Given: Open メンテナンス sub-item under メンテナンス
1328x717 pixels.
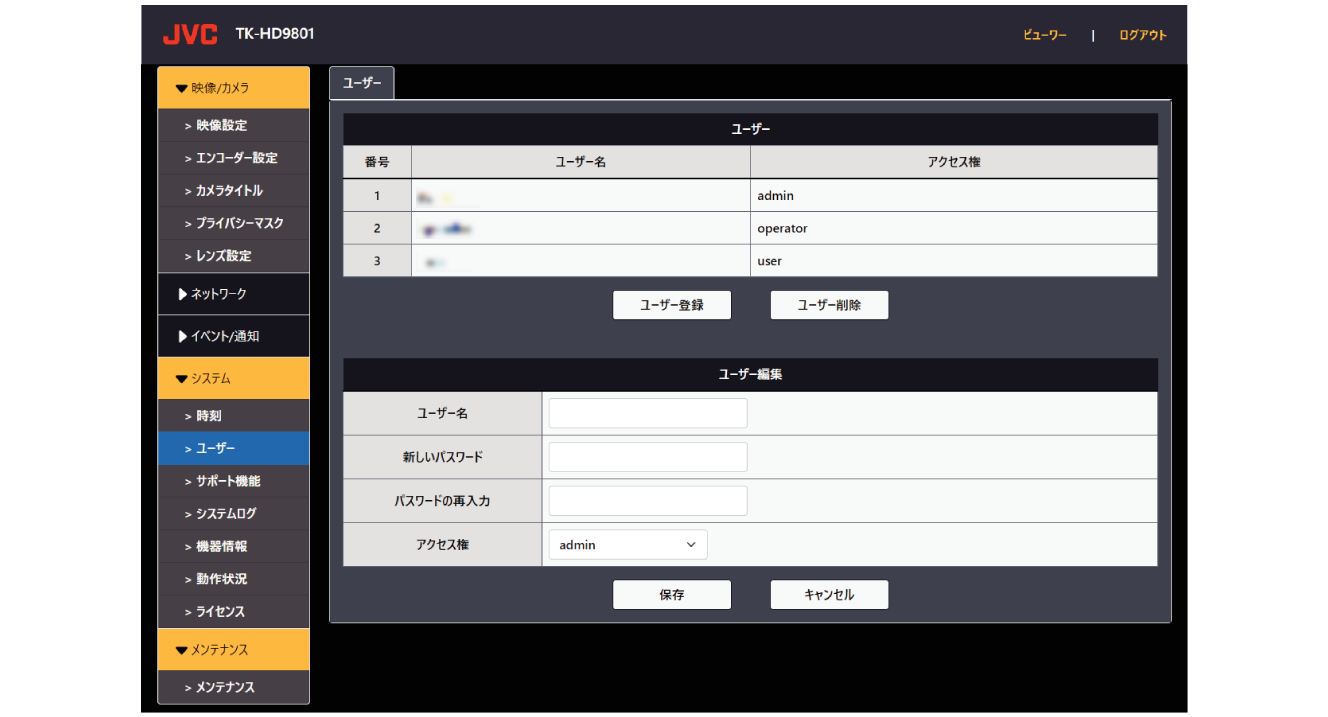Looking at the screenshot, I should click(x=233, y=688).
